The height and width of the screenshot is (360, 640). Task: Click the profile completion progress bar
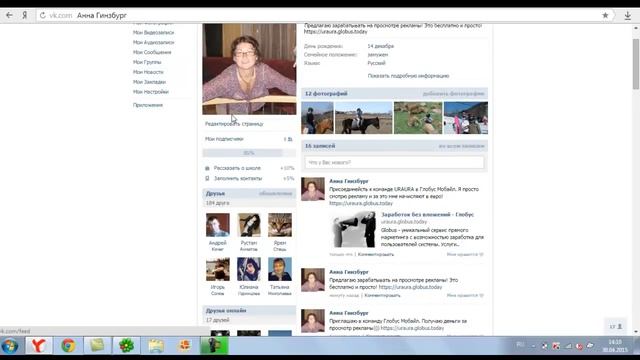(x=249, y=153)
